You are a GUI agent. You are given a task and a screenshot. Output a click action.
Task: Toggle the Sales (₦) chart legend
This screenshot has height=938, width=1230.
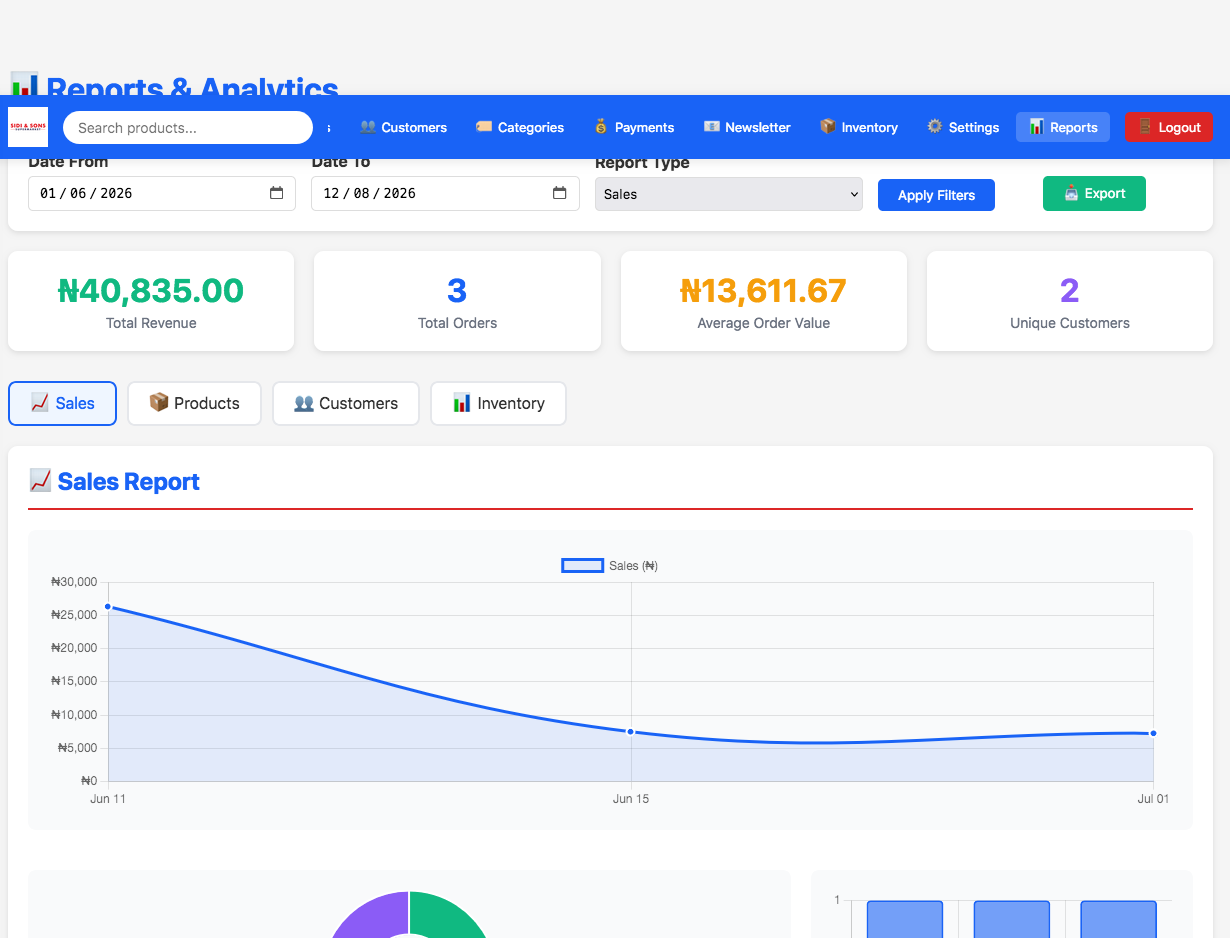(610, 566)
